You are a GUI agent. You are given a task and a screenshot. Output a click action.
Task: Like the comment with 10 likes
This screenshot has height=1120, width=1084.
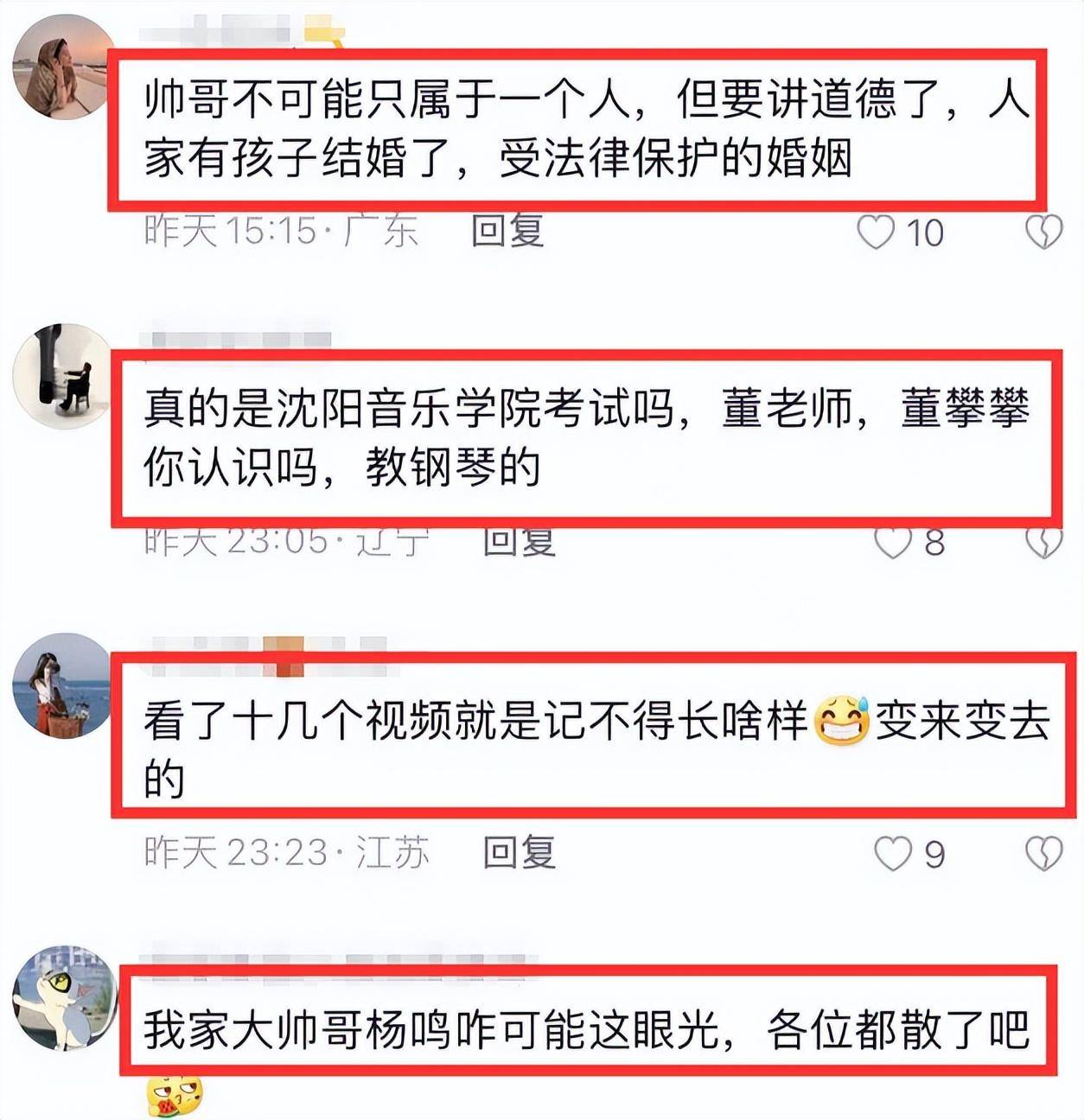(876, 232)
